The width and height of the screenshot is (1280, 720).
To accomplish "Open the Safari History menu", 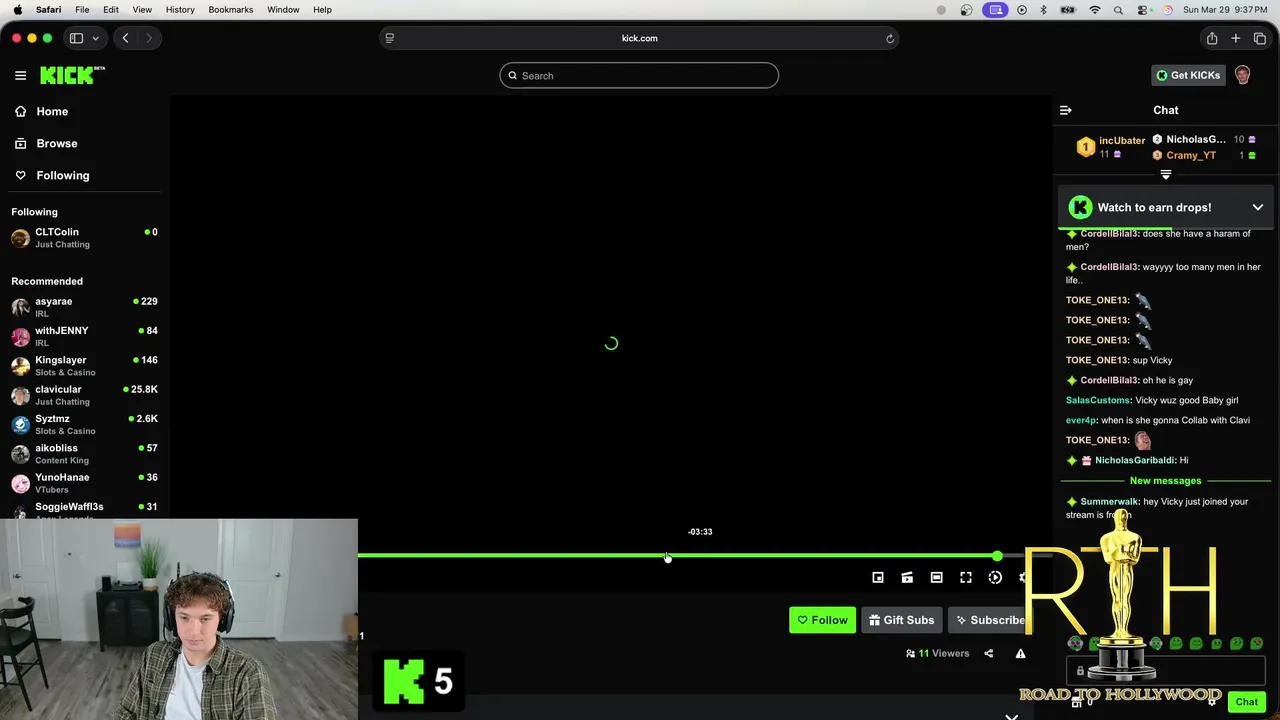I will [180, 9].
